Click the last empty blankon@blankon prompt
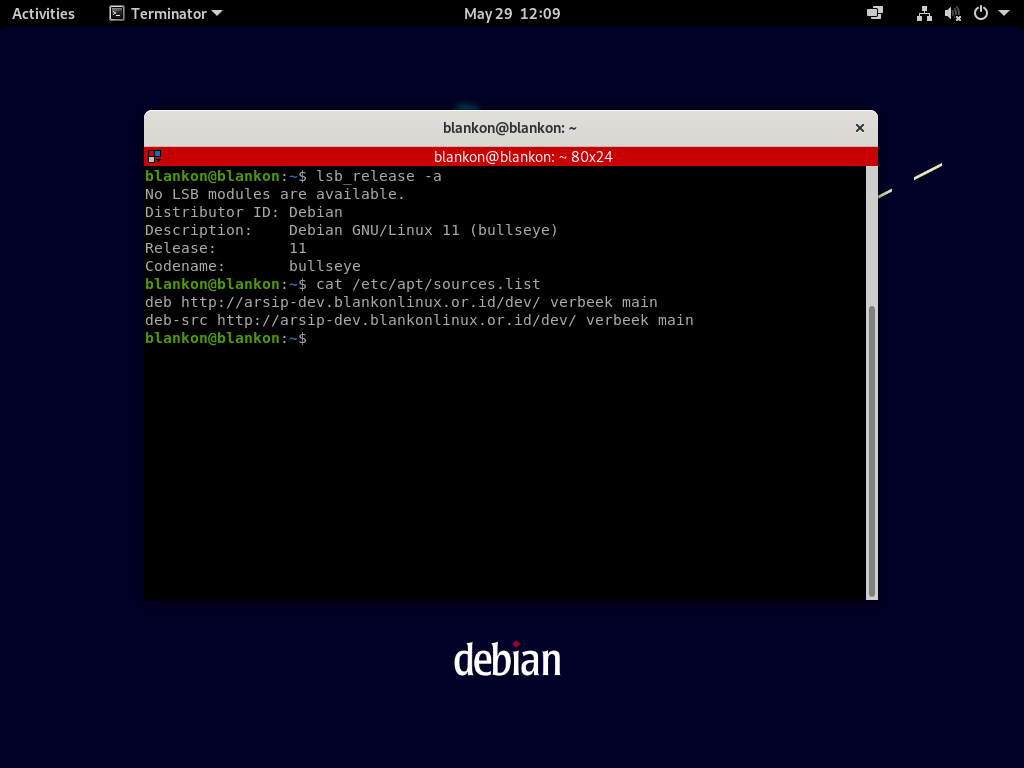 [x=226, y=338]
